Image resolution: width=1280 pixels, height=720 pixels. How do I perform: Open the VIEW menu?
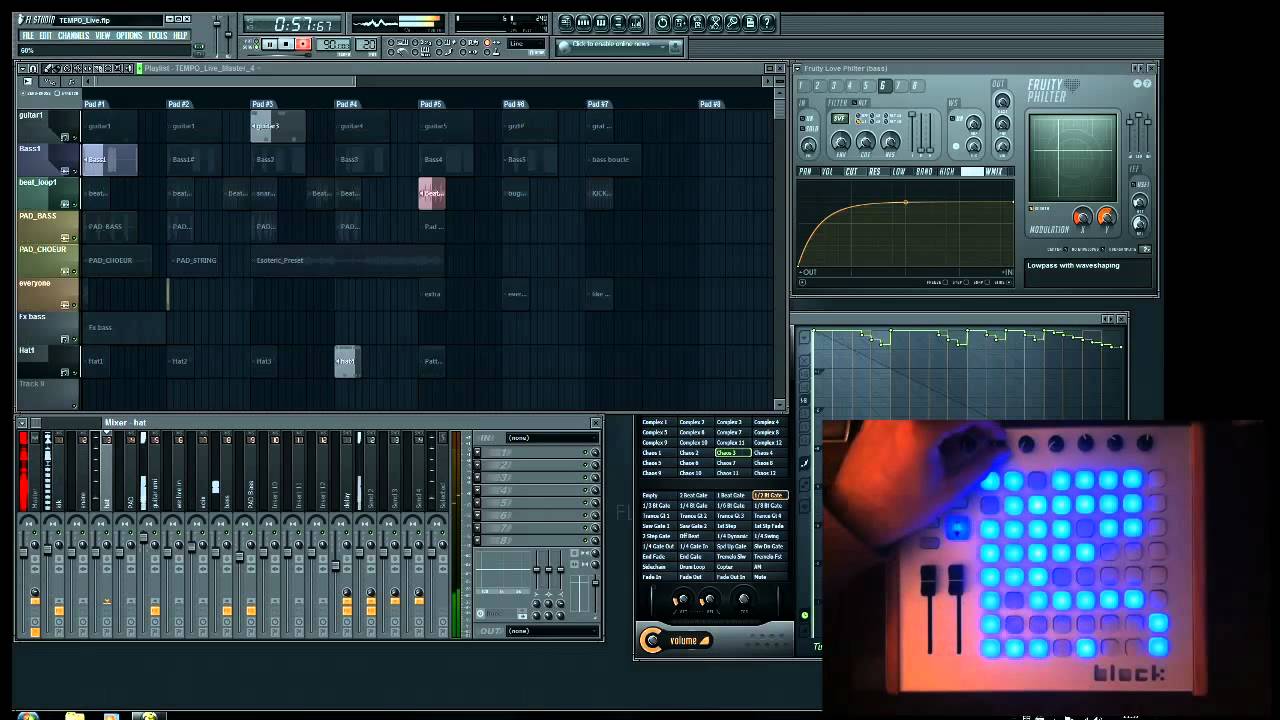tap(103, 36)
